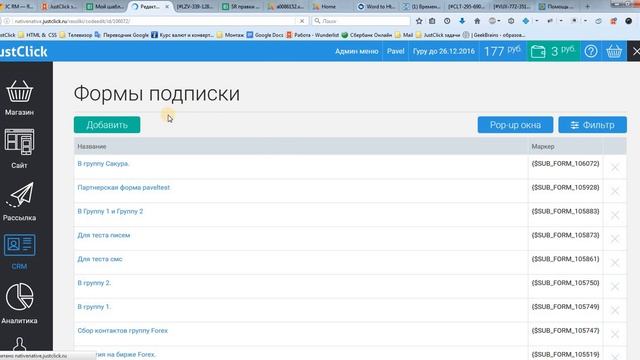Open the Админ меню header item
The height and width of the screenshot is (360, 640).
357,51
